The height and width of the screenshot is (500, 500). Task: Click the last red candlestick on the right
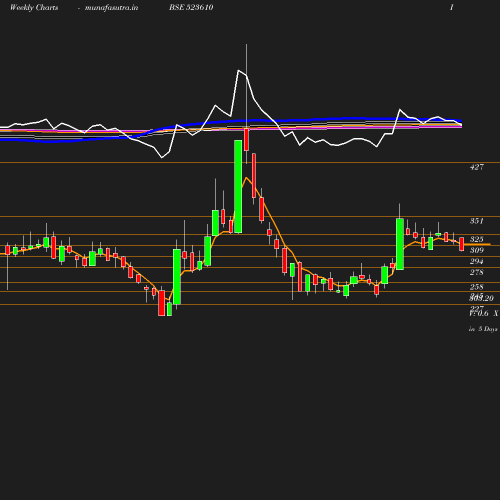pos(462,244)
